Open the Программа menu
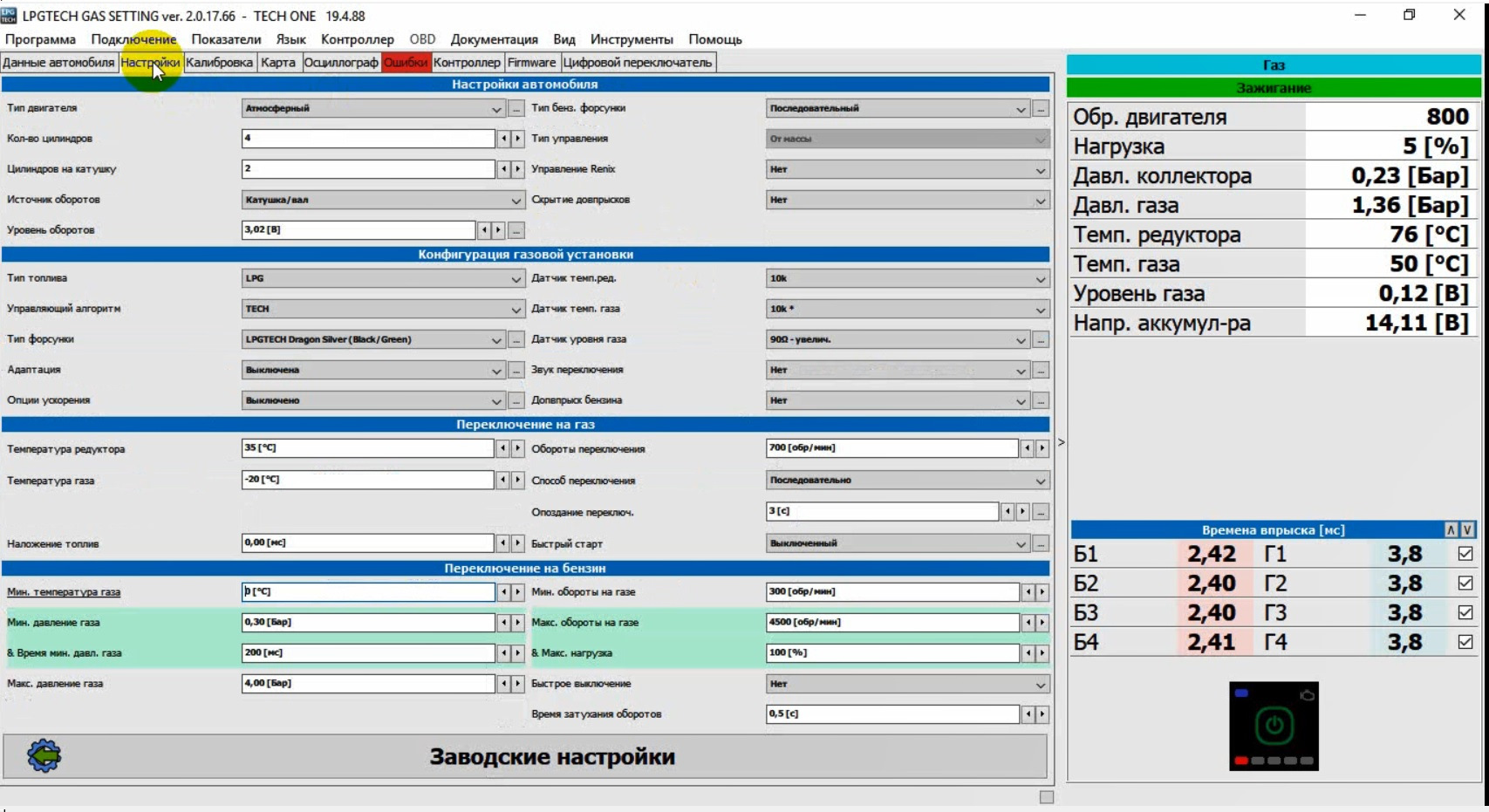 click(x=40, y=39)
